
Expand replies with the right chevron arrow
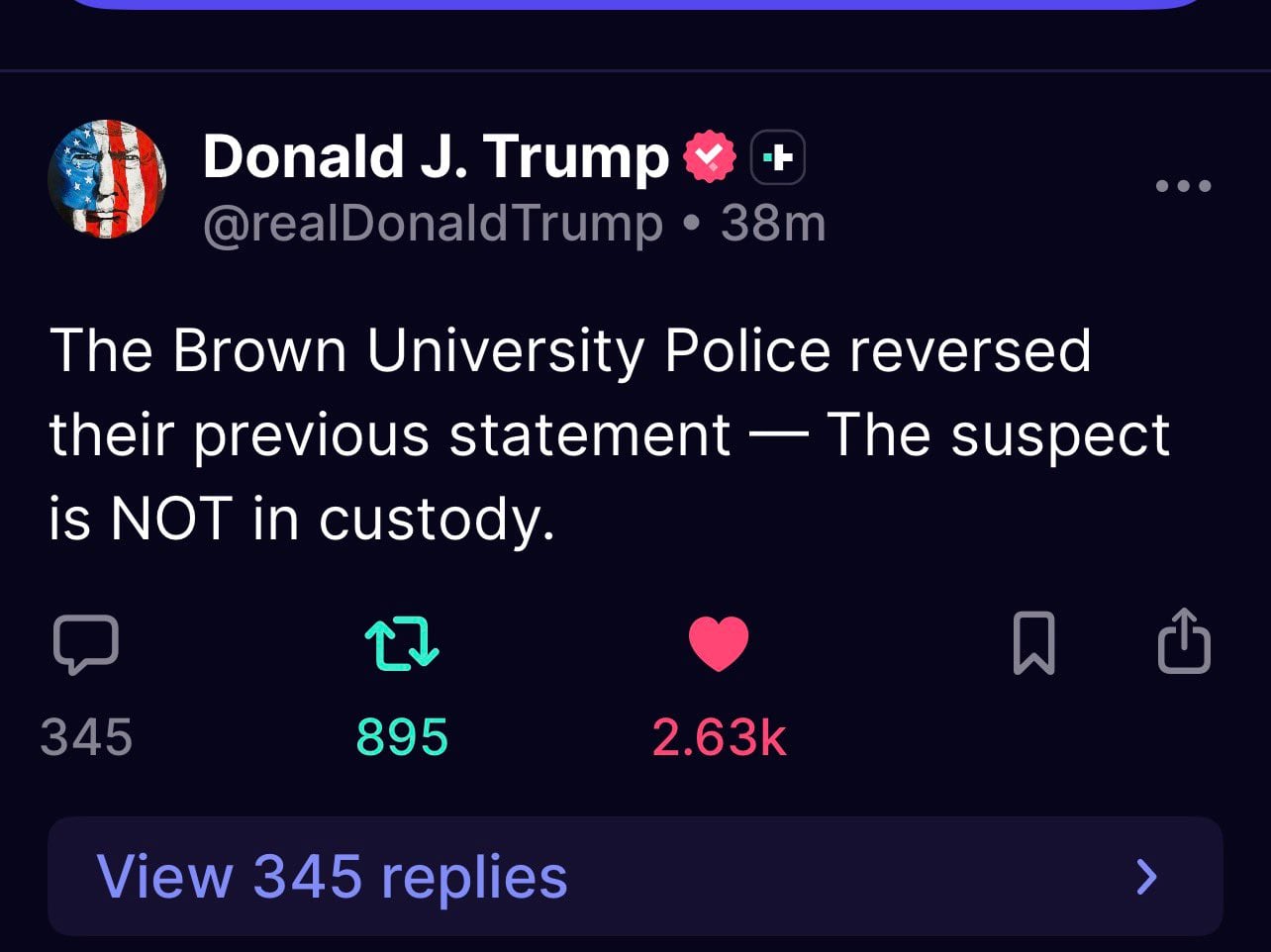[1146, 877]
